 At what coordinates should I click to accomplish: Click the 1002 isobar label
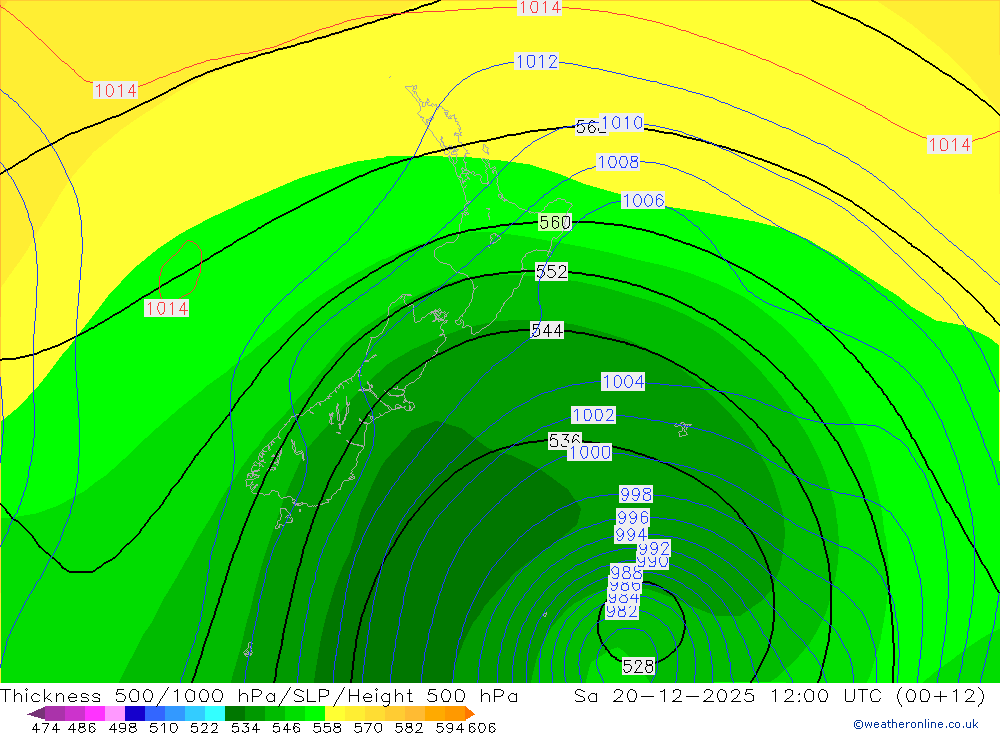pyautogui.click(x=593, y=415)
